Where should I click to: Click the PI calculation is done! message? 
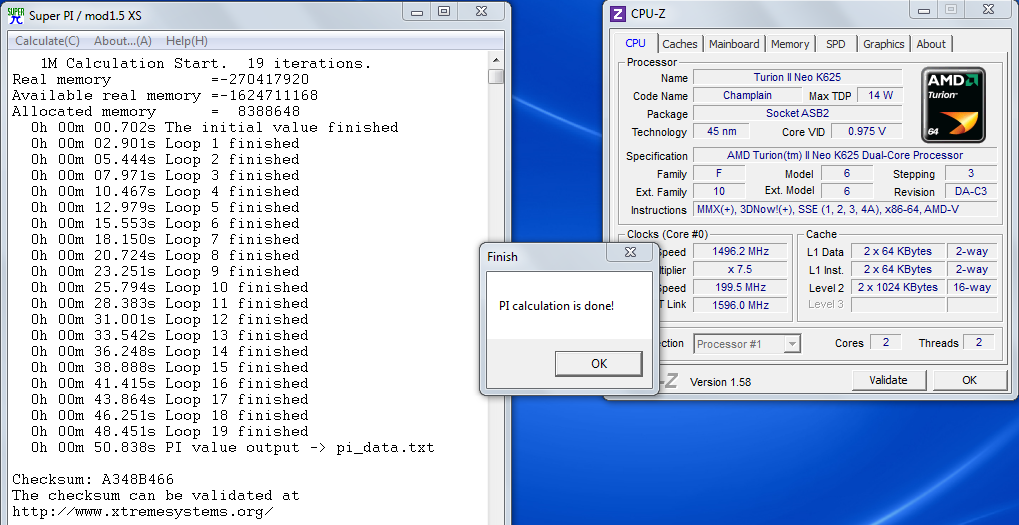coord(556,305)
